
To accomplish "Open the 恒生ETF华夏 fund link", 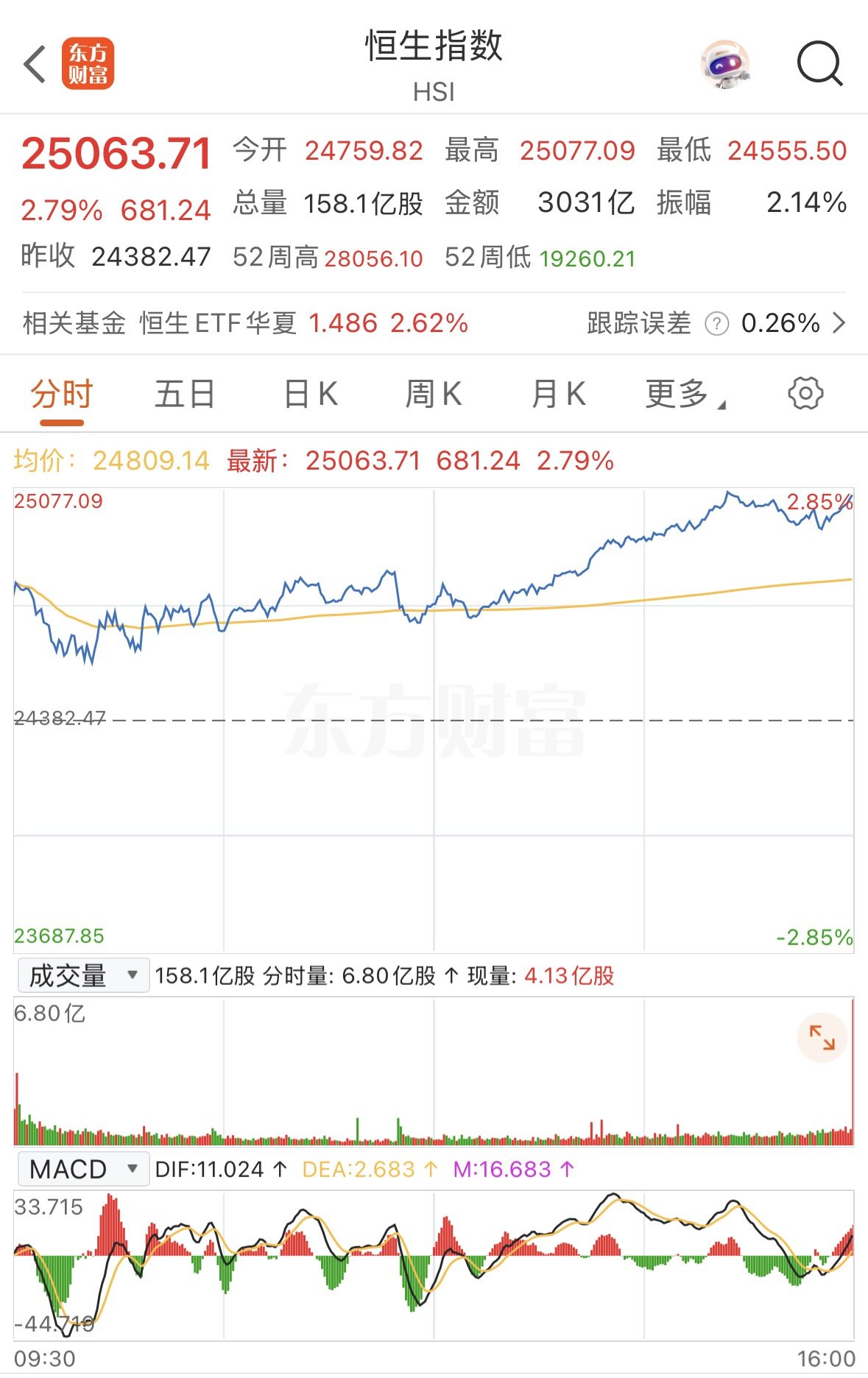I will click(218, 323).
